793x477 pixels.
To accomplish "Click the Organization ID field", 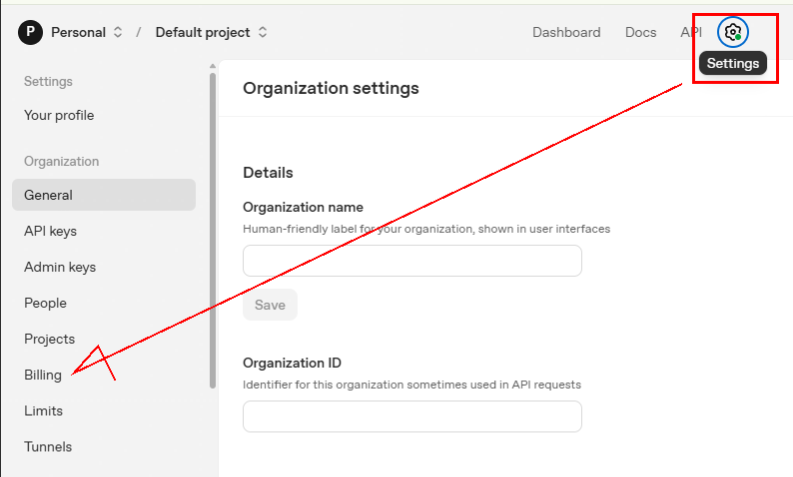I will tap(412, 417).
